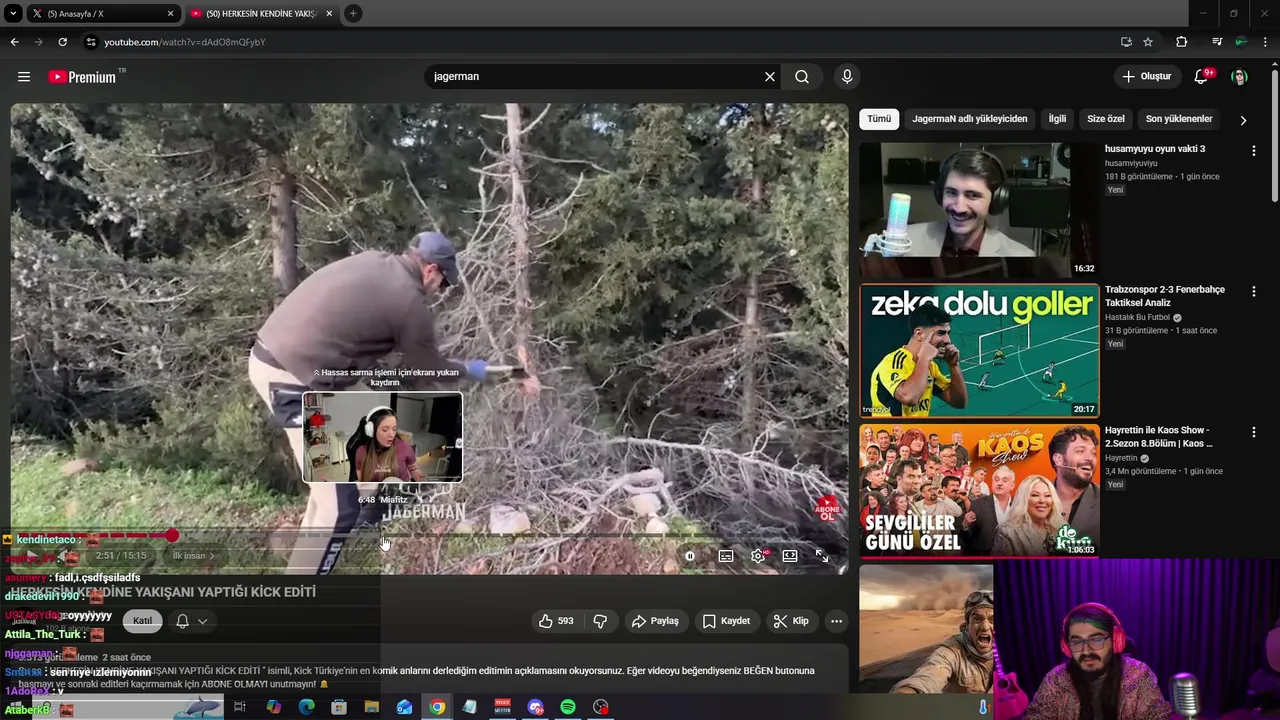Open File Explorer from the taskbar
Viewport: 1280px width, 720px height.
pyautogui.click(x=371, y=707)
